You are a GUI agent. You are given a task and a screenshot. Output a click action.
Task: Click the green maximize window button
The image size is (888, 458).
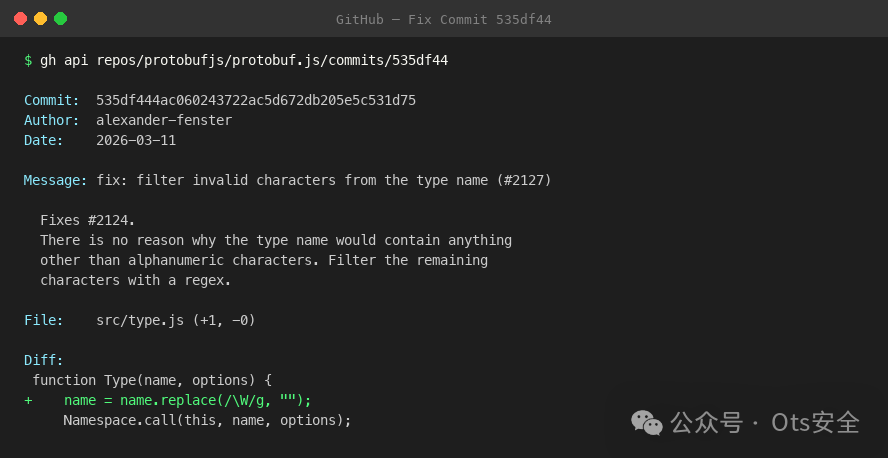tap(60, 19)
